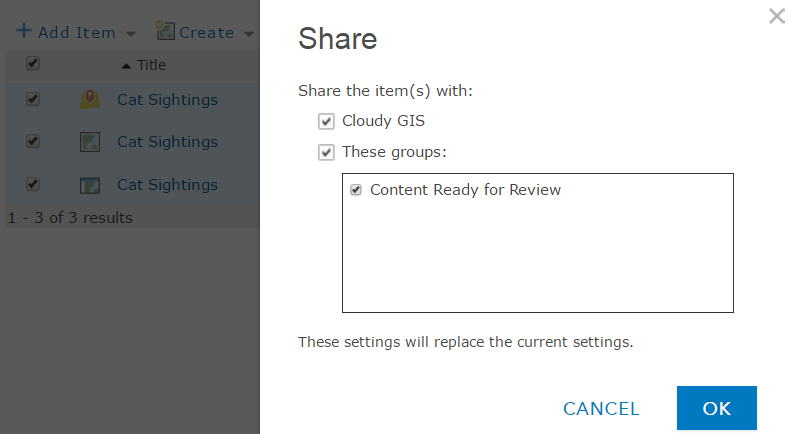Viewport: 789px width, 434px height.
Task: Toggle the select-all checkbox in the header
Action: (33, 64)
